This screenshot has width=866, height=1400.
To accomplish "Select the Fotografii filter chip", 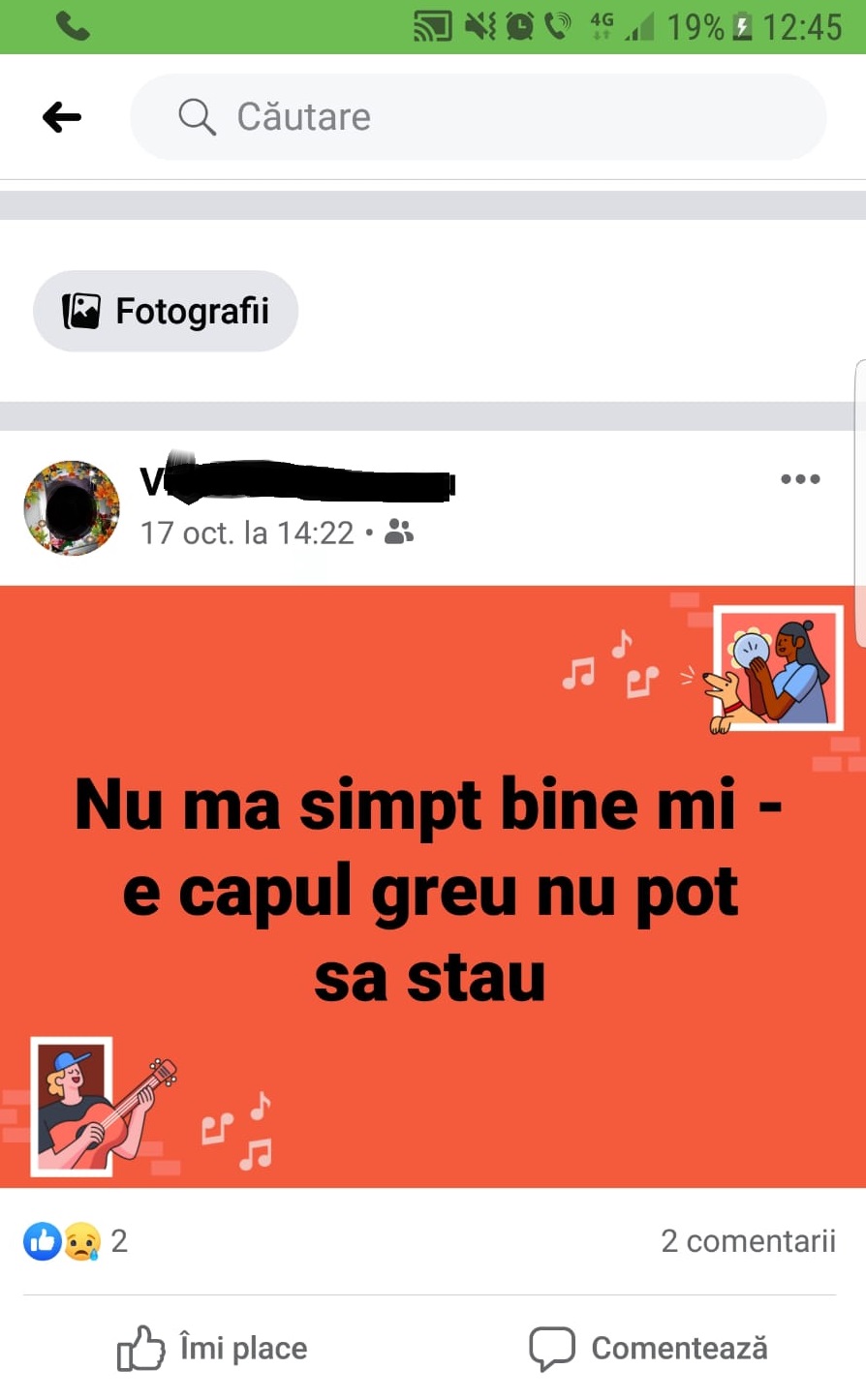I will [166, 311].
